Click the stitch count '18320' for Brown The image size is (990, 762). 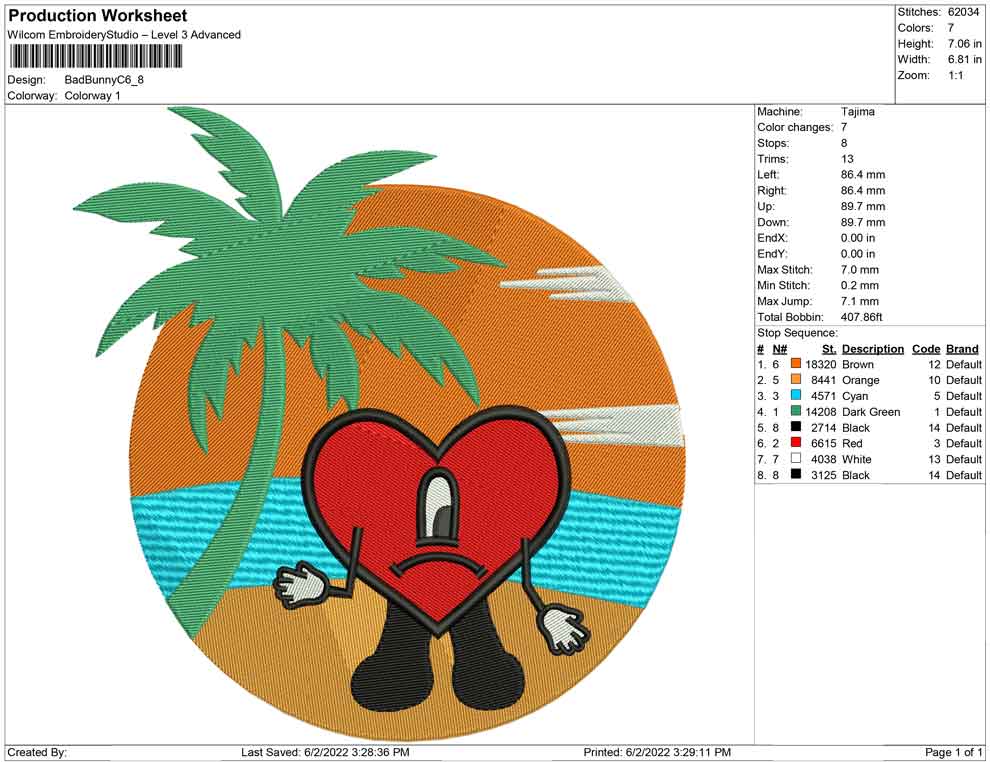(x=821, y=364)
